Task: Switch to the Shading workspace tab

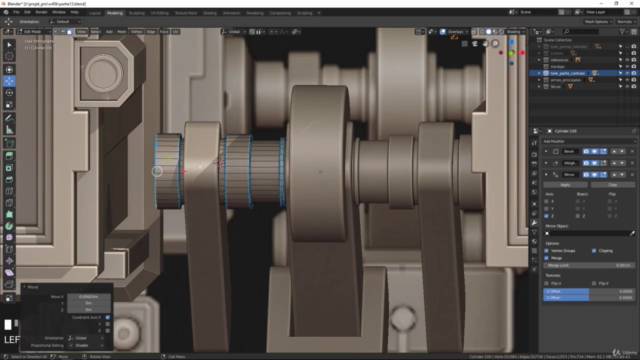Action: (210, 13)
